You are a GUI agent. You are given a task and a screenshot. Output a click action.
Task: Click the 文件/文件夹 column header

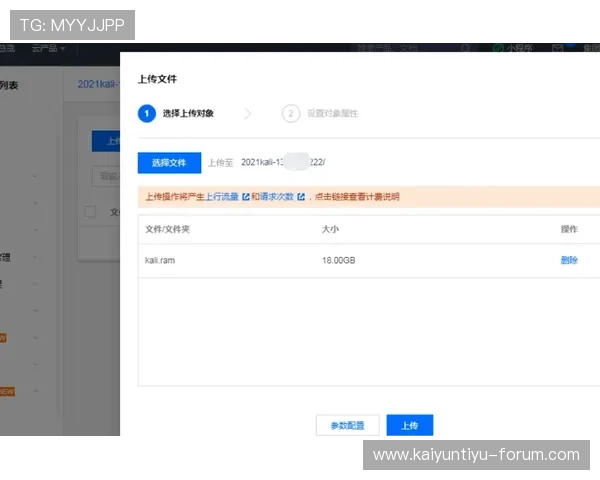[x=167, y=229]
